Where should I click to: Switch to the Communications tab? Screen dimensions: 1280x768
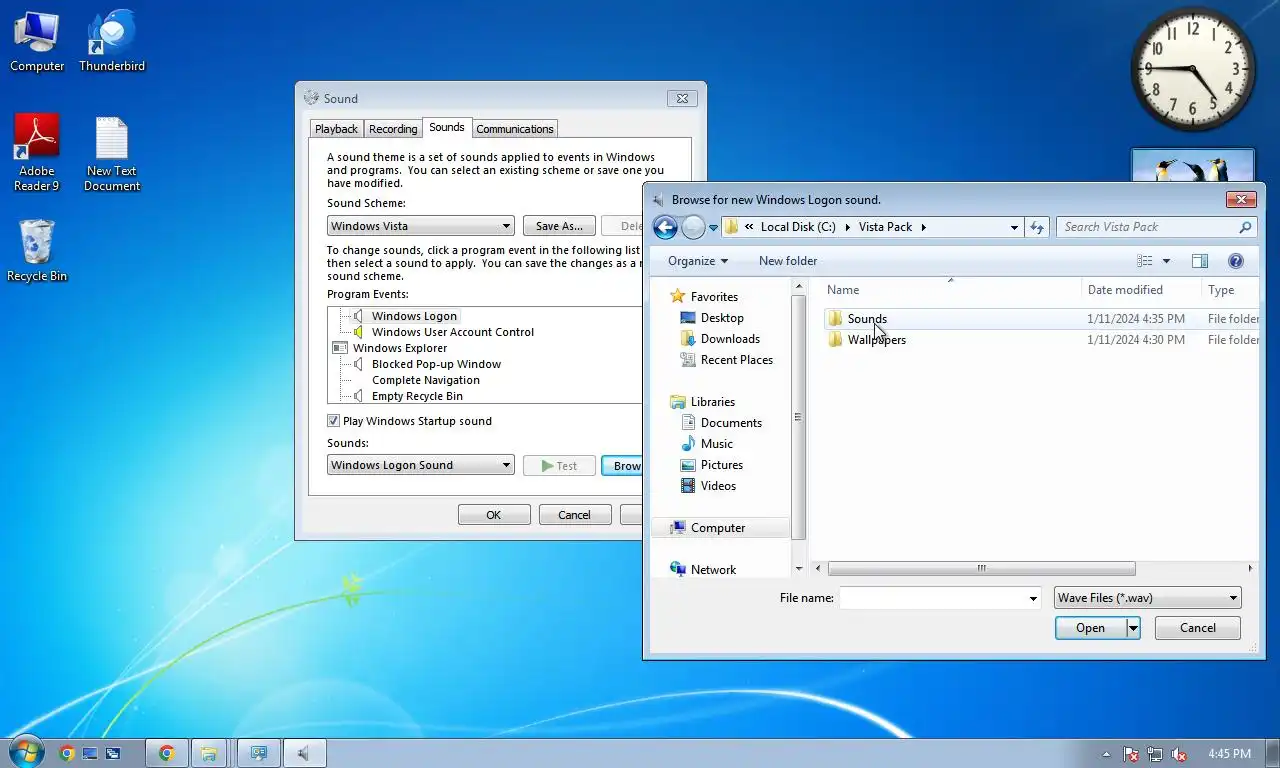tap(514, 129)
